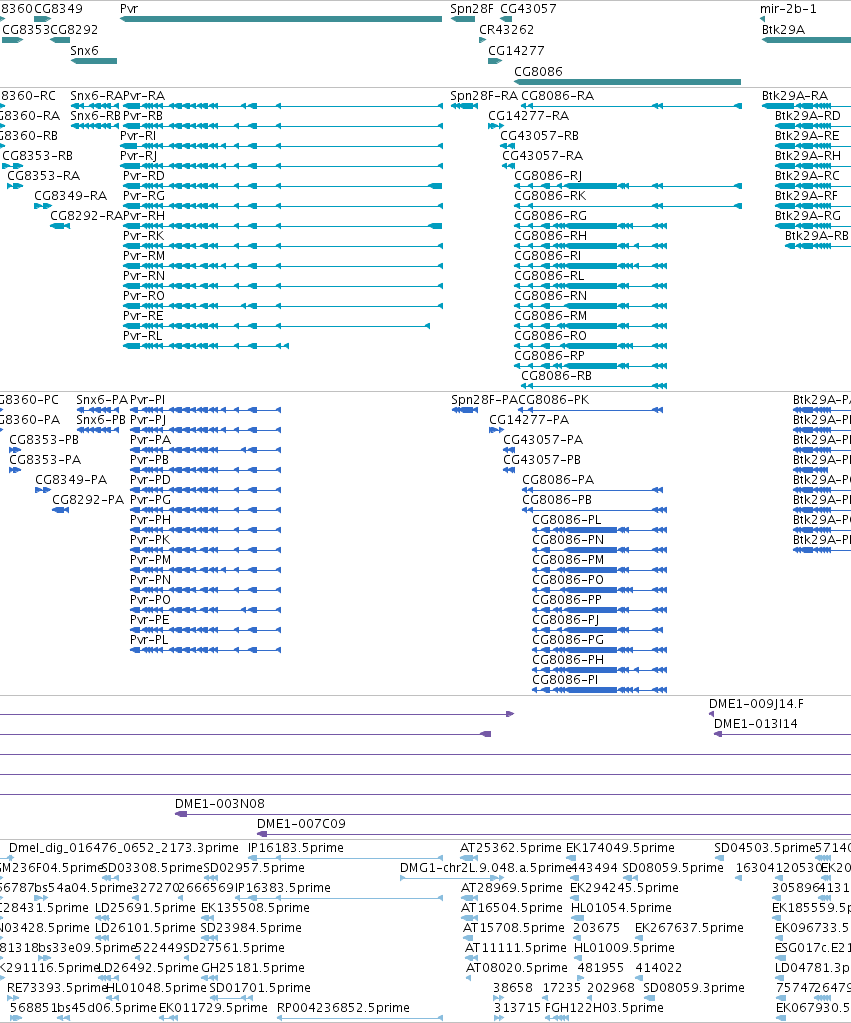Select the AT25362.5prime EST label

tap(511, 848)
